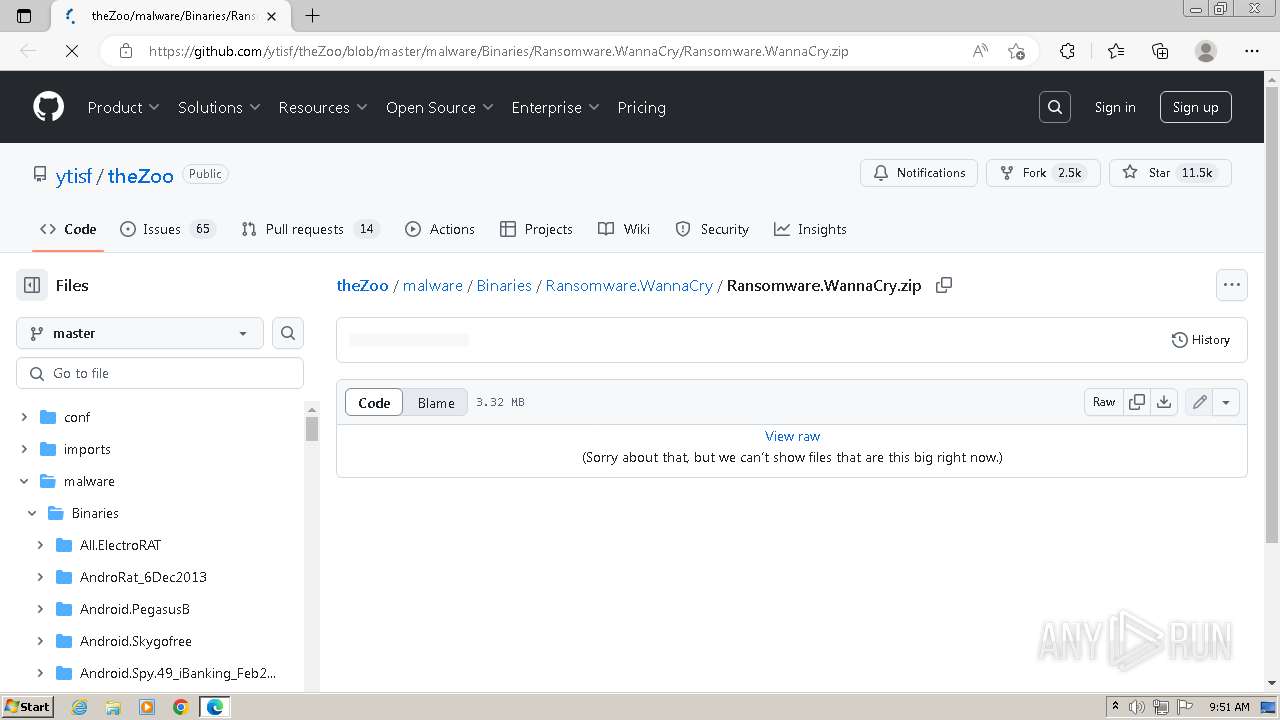Expand the Solutions menu

219,107
